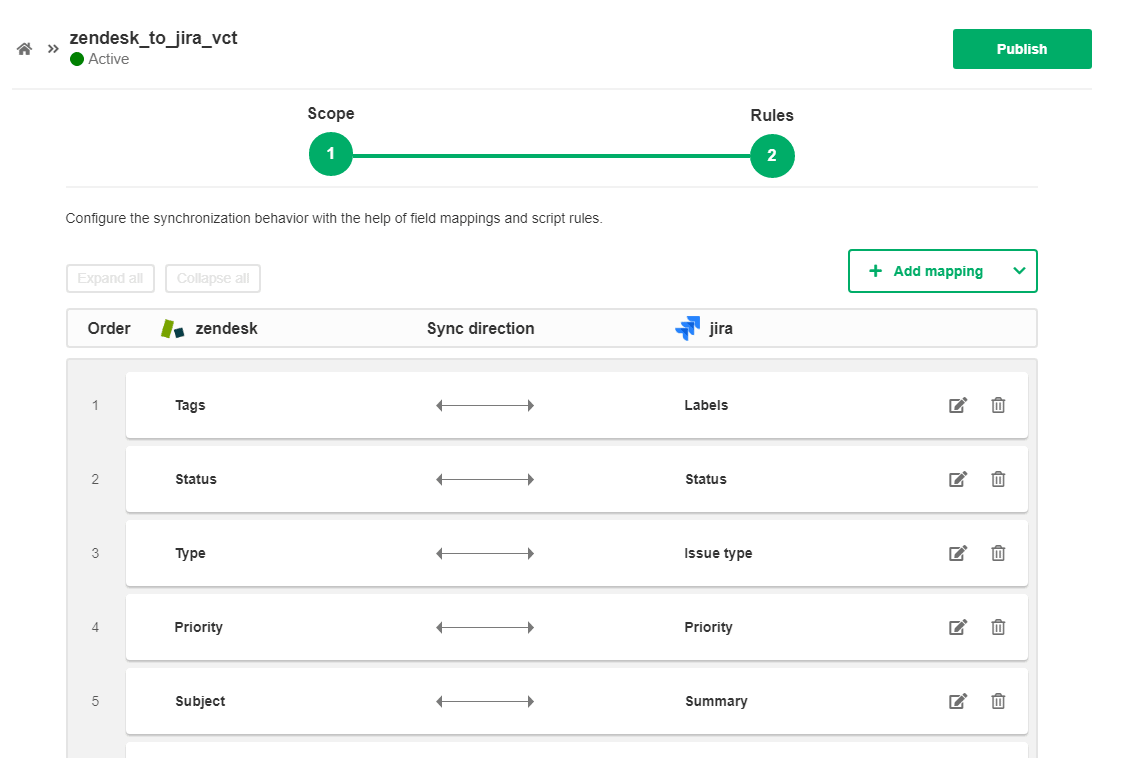
Task: Click the Rules step label
Action: tap(772, 115)
